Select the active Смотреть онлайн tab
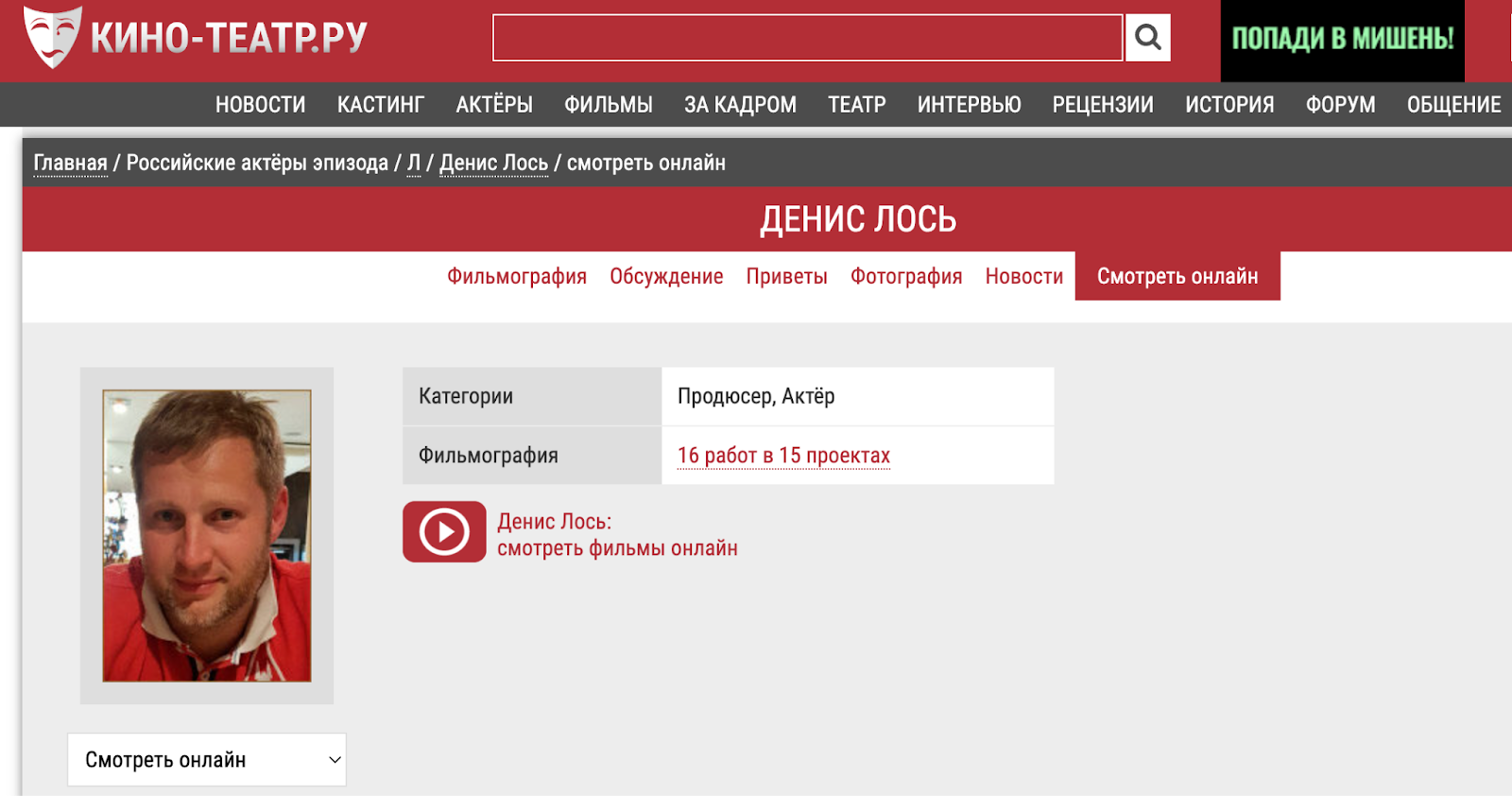The width and height of the screenshot is (1512, 796). click(x=1177, y=276)
